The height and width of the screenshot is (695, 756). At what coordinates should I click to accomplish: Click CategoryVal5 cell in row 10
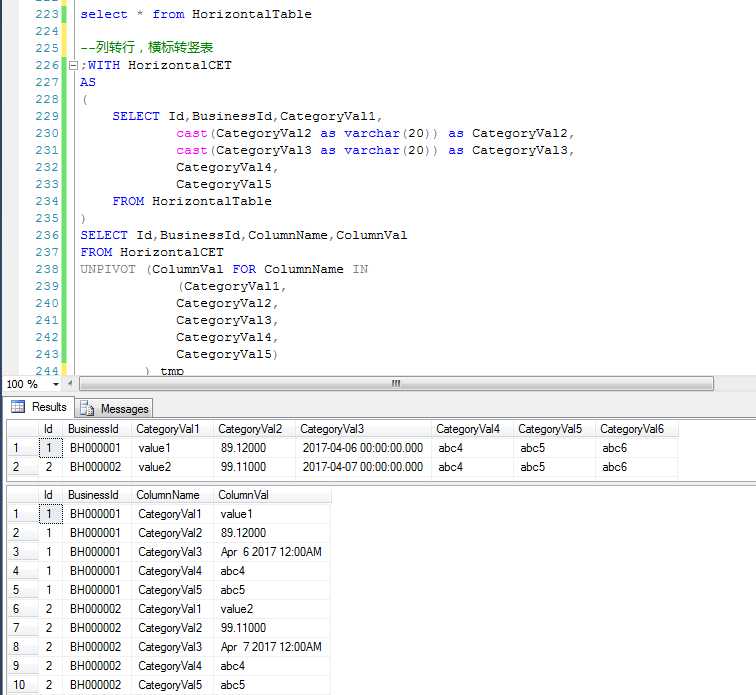click(x=172, y=685)
